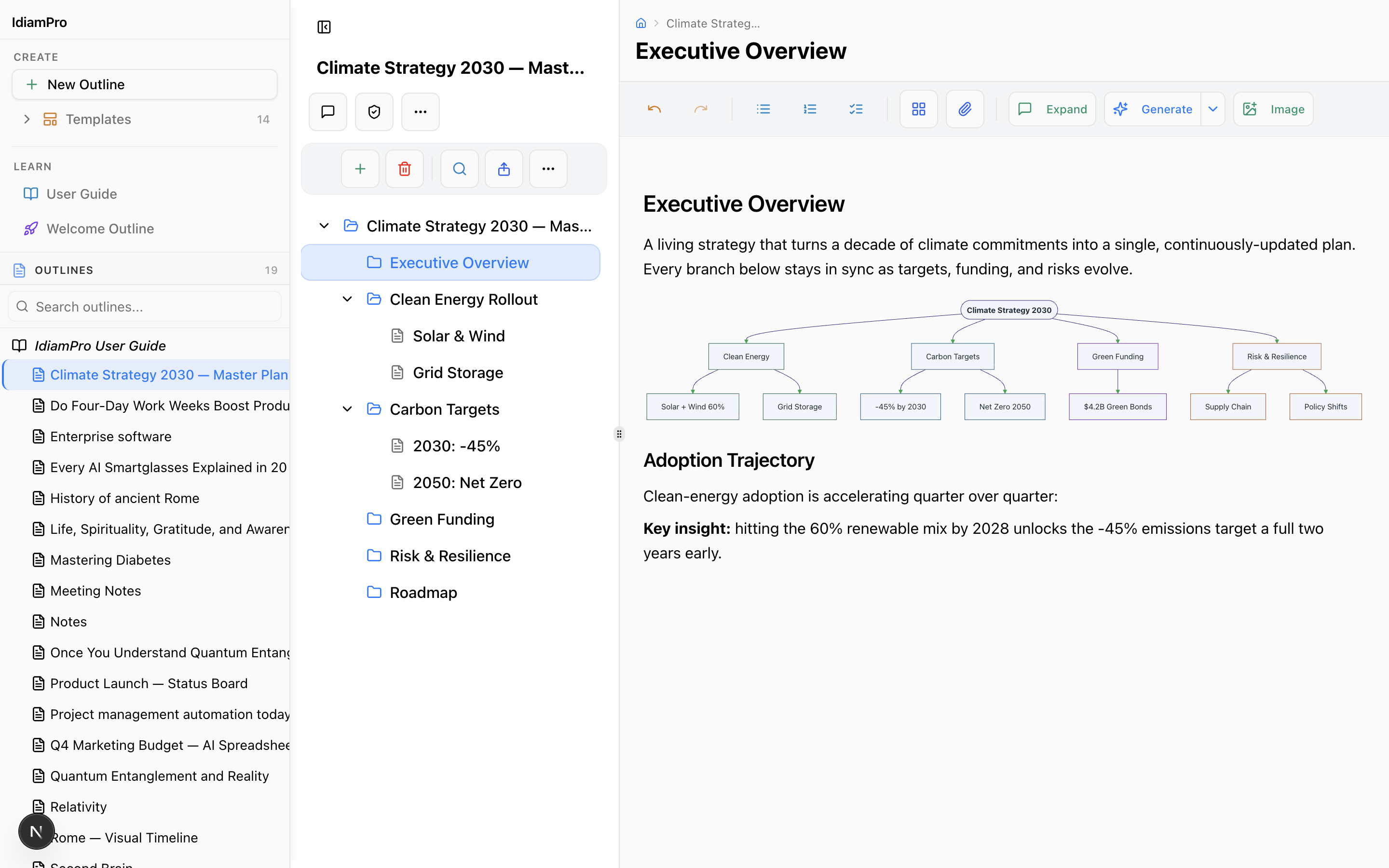Undo the last edit
This screenshot has height=868, width=1389.
pyautogui.click(x=654, y=109)
